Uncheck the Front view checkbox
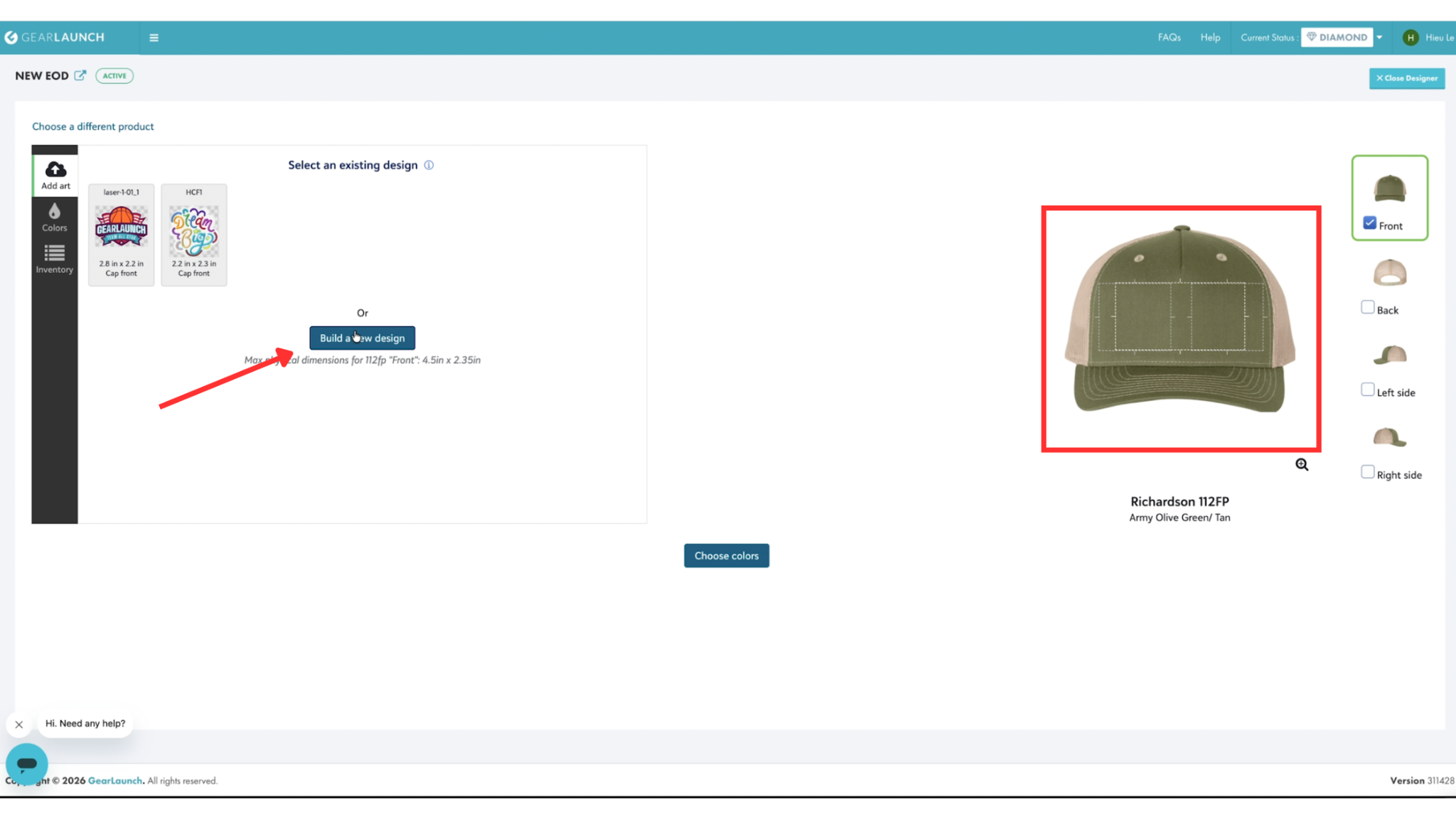 [1369, 223]
